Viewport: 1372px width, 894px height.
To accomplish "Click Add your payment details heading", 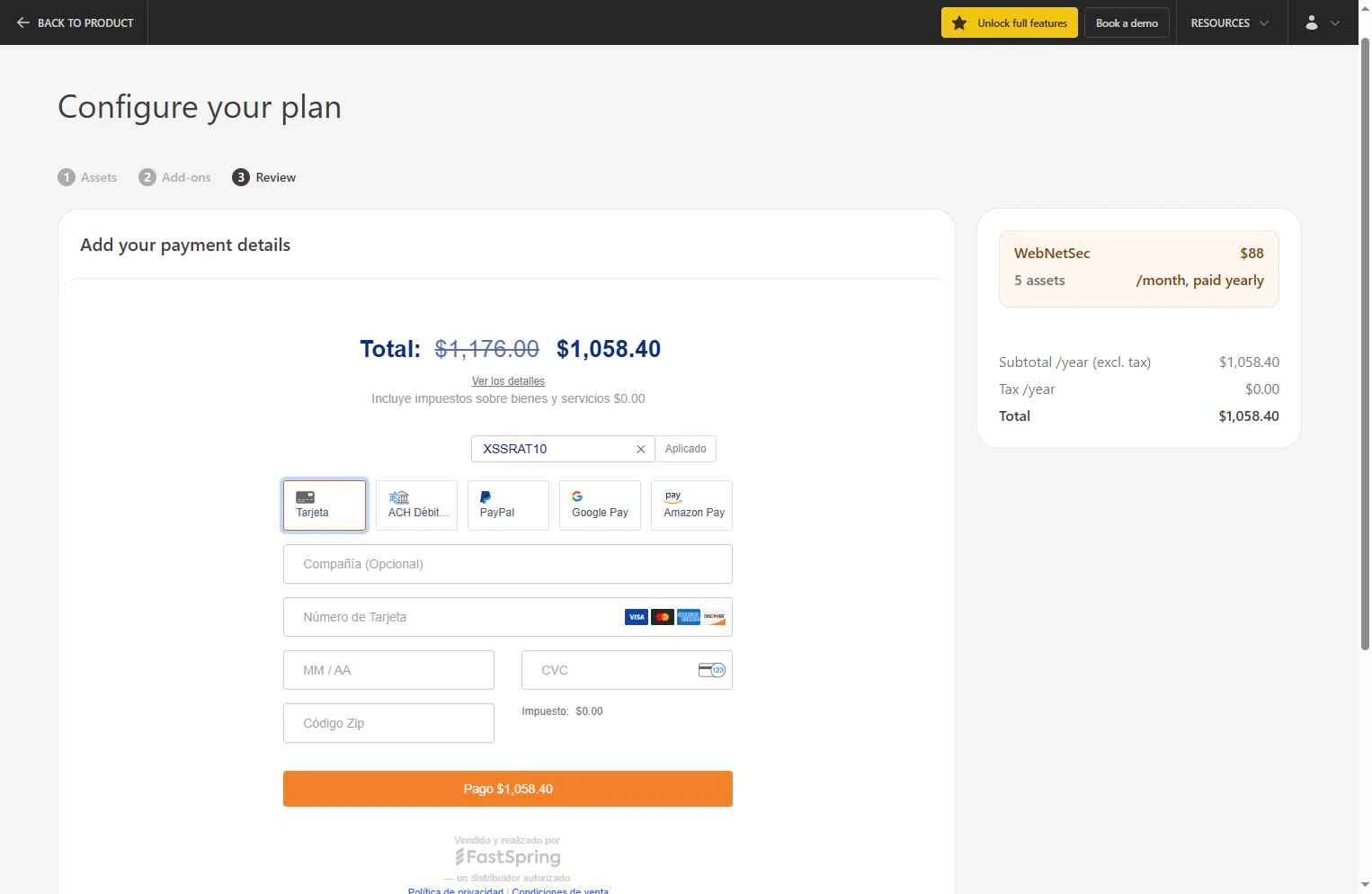I will pos(185,245).
